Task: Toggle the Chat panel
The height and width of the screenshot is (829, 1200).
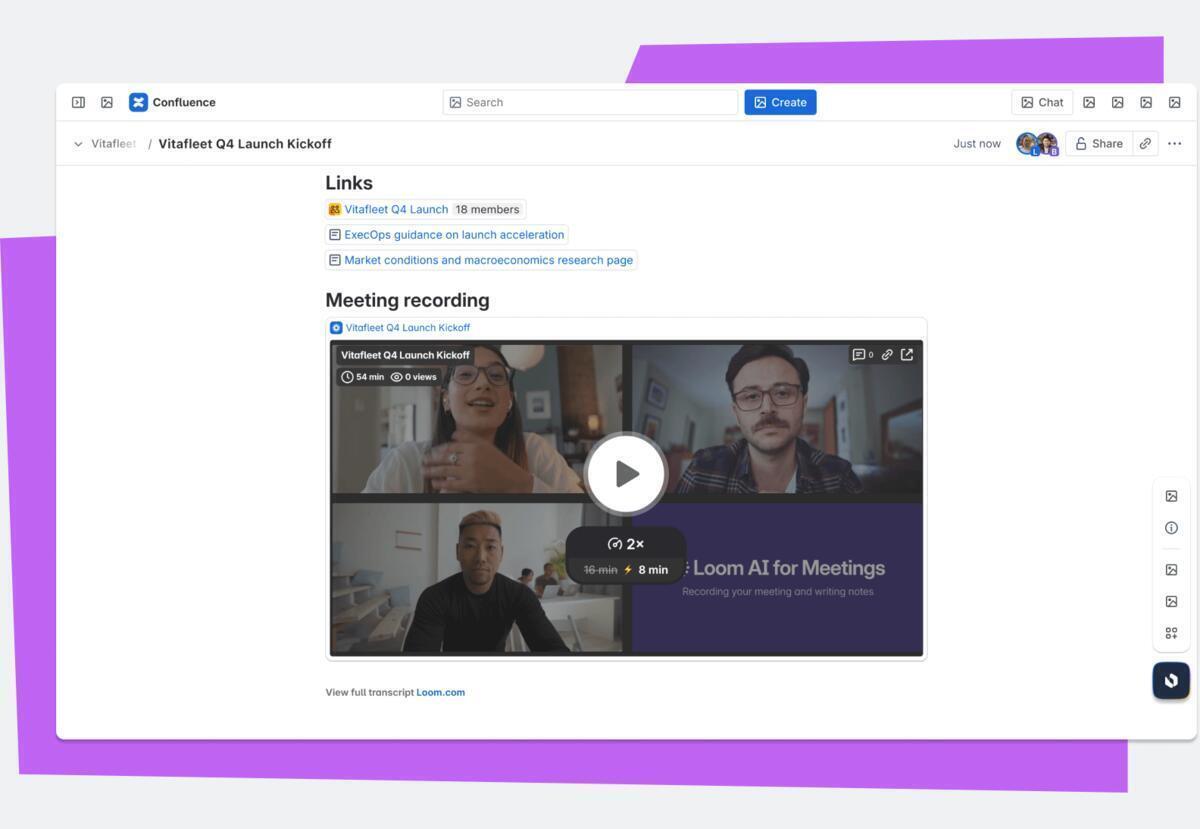Action: point(1041,101)
